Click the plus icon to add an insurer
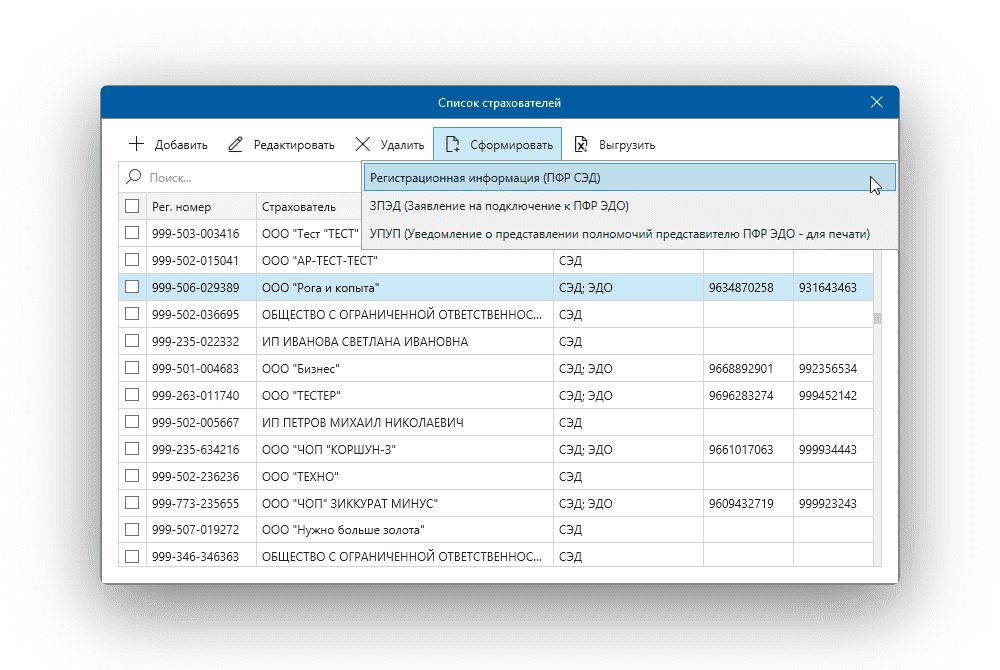This screenshot has width=1000, height=670. pos(136,144)
